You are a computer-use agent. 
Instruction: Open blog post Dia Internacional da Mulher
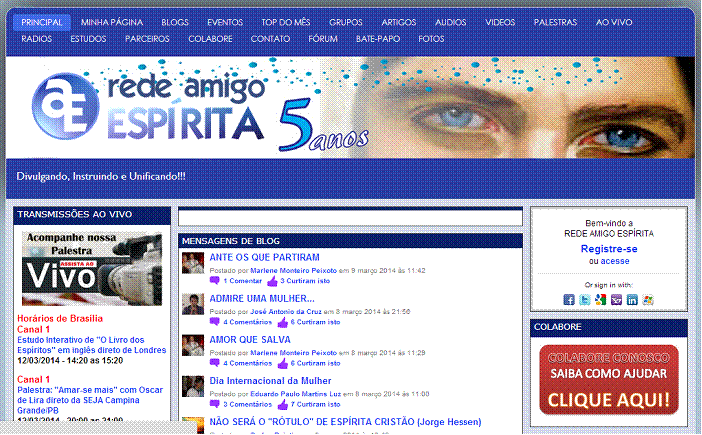click(x=270, y=381)
